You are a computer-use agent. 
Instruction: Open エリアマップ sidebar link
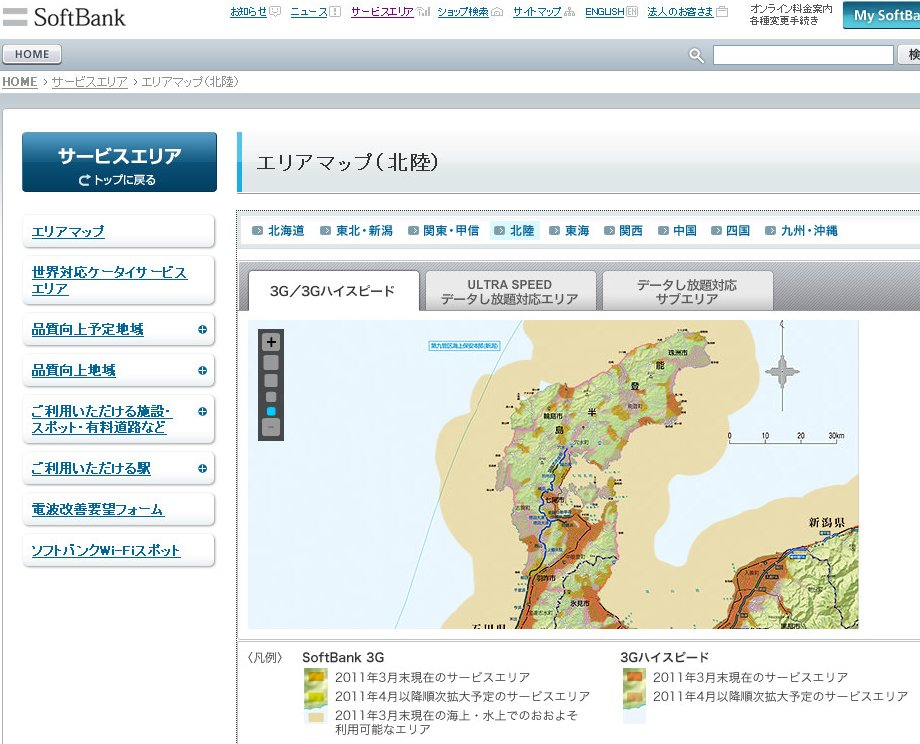(x=68, y=231)
